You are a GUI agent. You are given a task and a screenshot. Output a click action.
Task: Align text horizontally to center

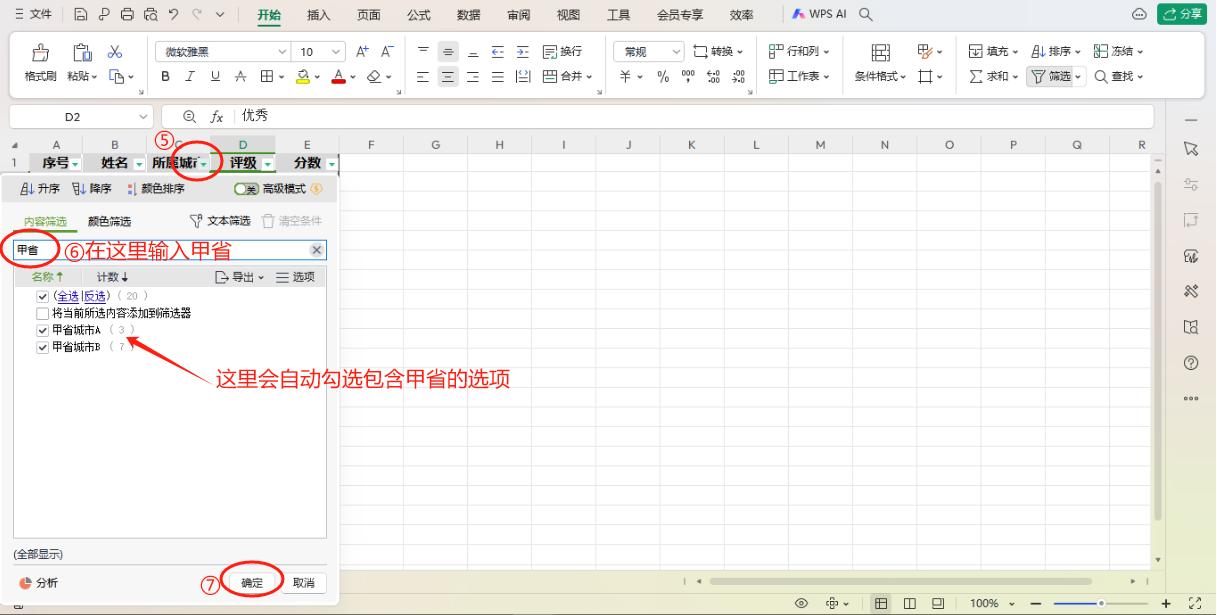pyautogui.click(x=448, y=77)
